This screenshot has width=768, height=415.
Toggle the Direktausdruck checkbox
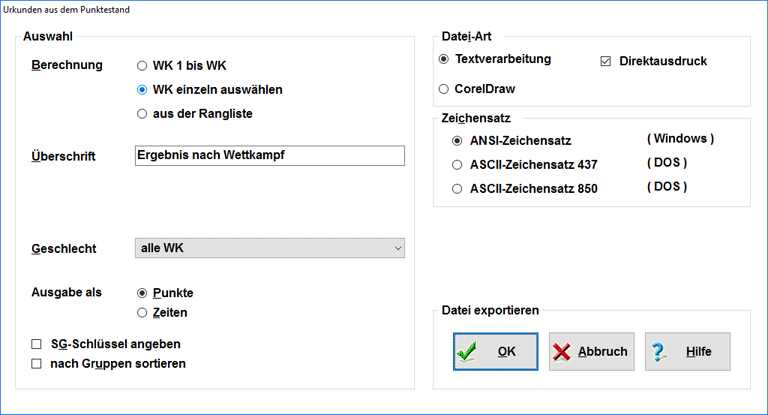pos(605,61)
